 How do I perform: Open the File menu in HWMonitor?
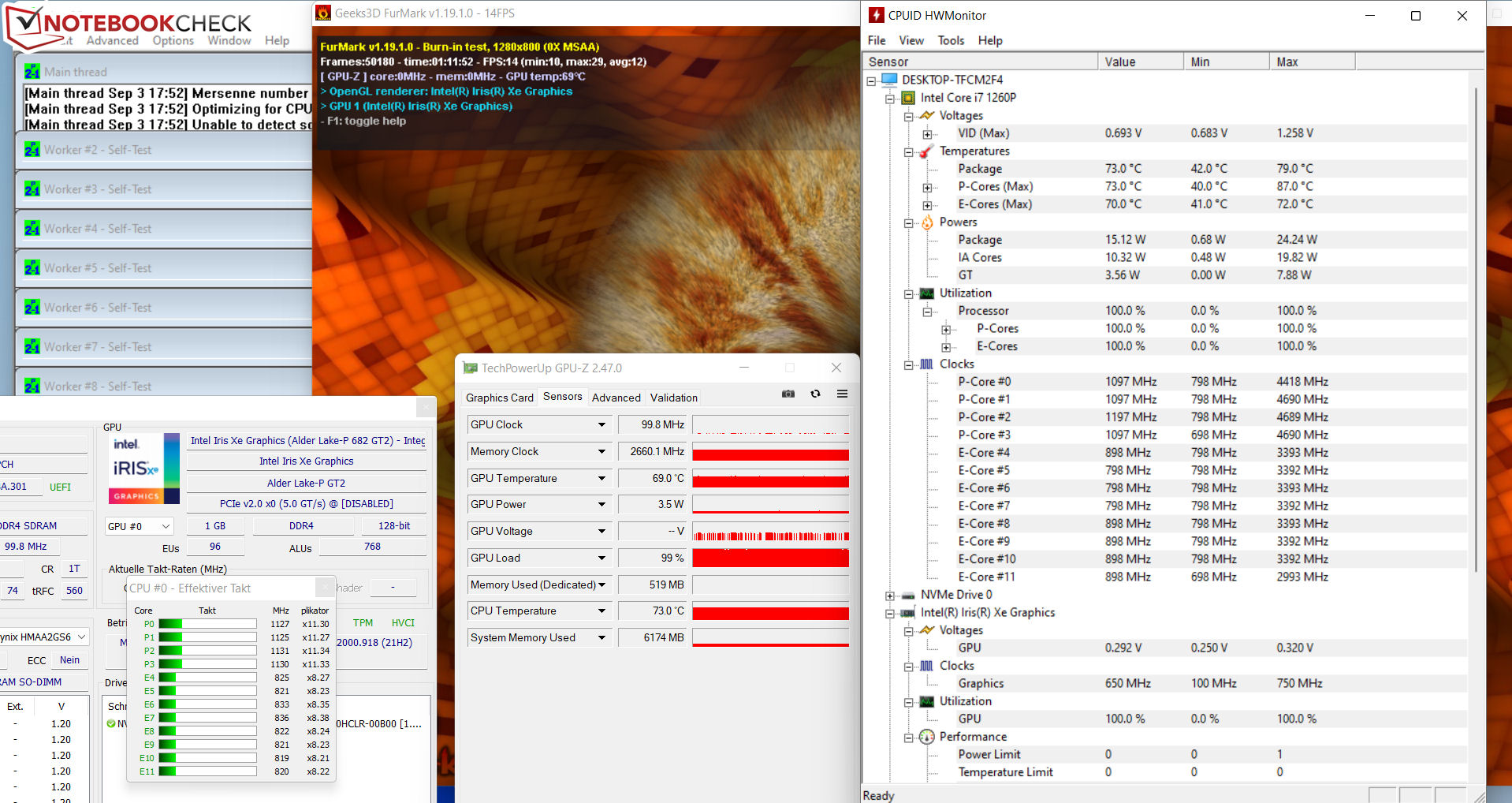click(877, 40)
